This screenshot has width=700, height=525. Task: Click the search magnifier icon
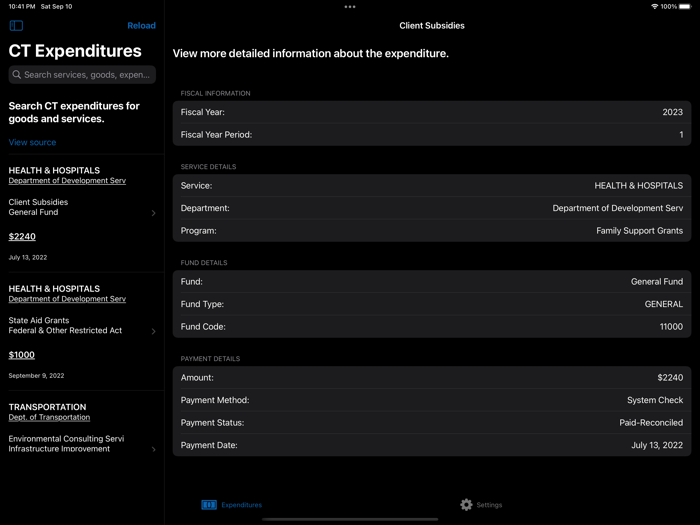[x=17, y=75]
